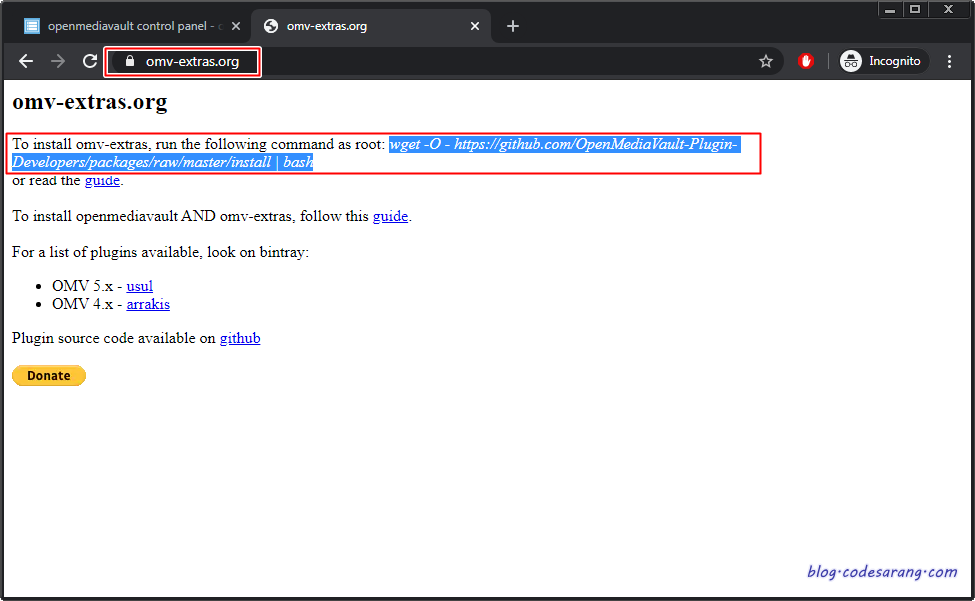Viewport: 975px width, 601px height.
Task: Select the omv-extras.org tab
Action: (371, 26)
